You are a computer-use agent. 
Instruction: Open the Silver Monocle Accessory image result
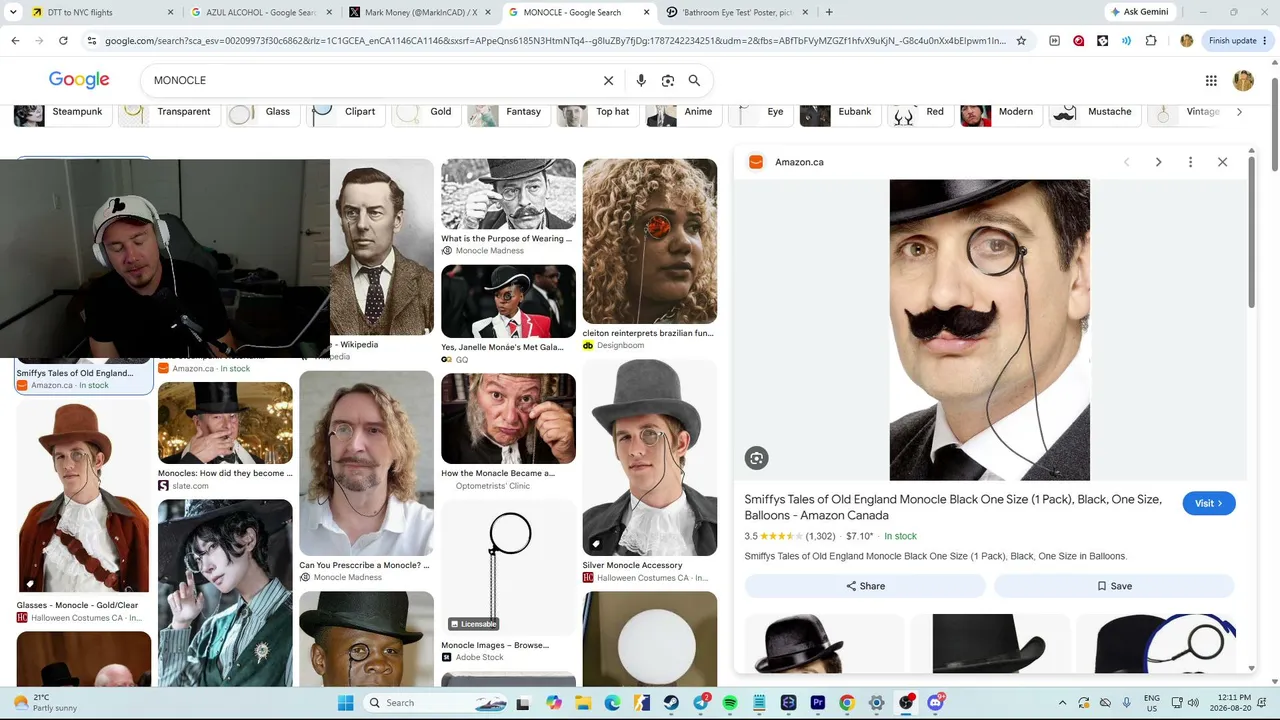click(x=650, y=458)
